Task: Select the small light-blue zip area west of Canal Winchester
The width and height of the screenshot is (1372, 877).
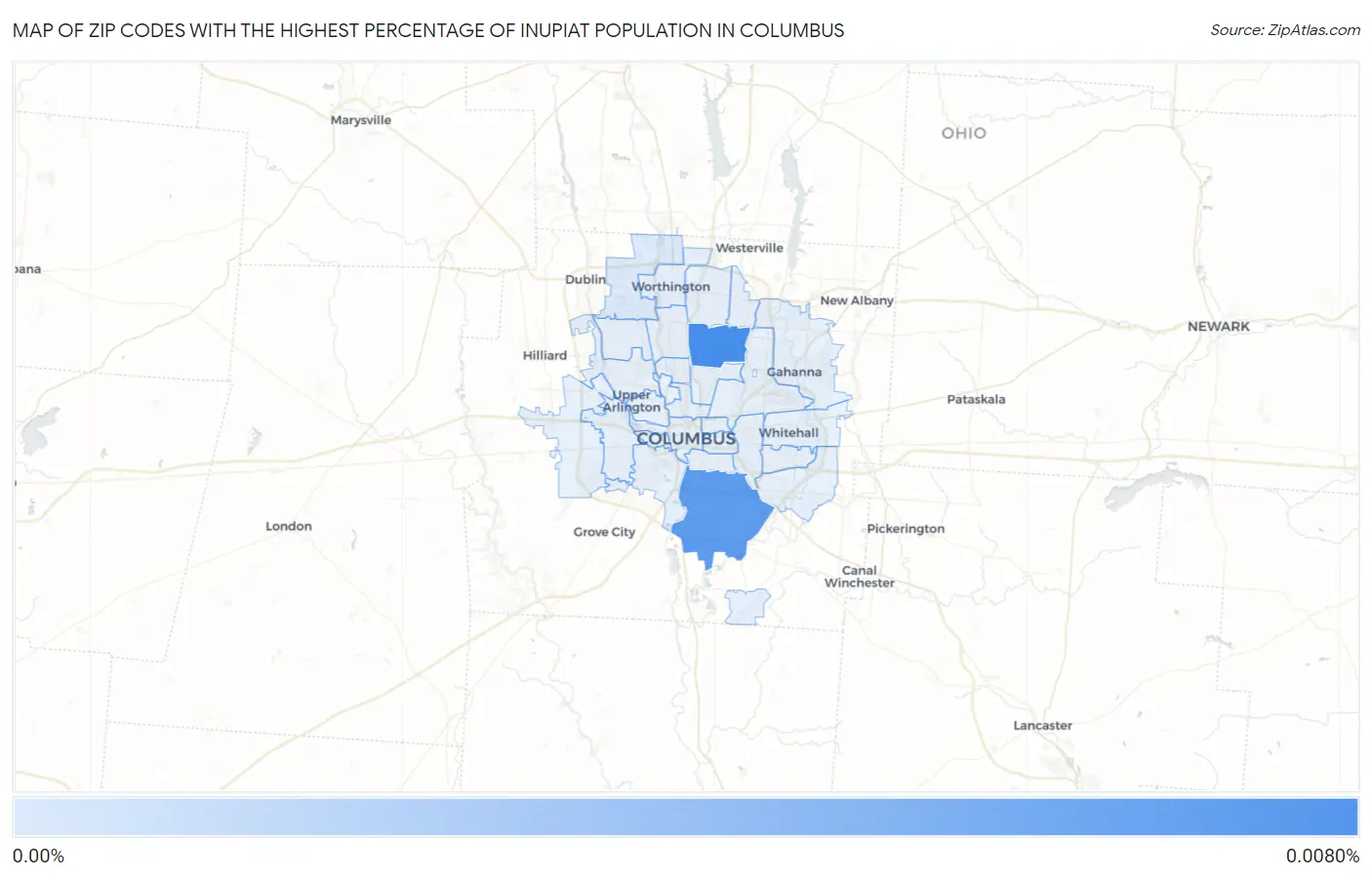Action: (x=747, y=607)
